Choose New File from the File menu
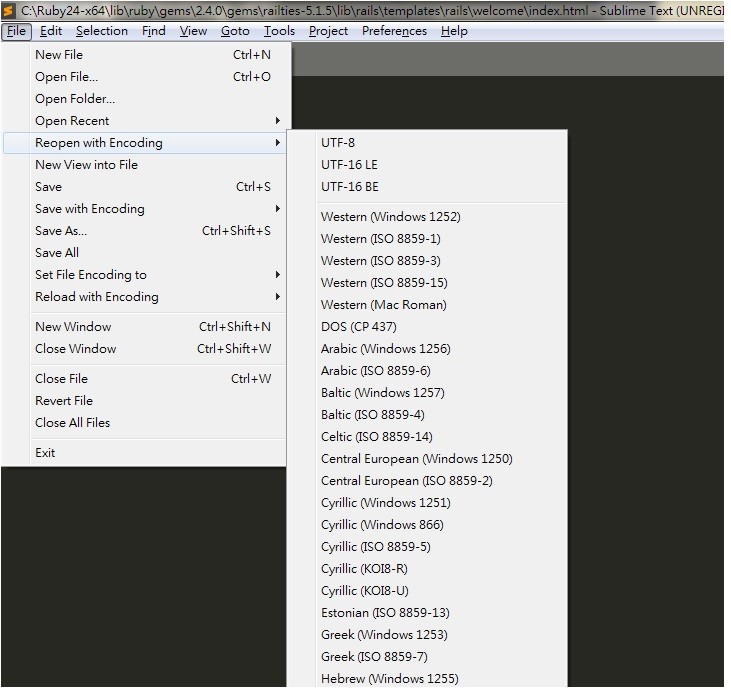The image size is (731, 690). click(x=145, y=55)
